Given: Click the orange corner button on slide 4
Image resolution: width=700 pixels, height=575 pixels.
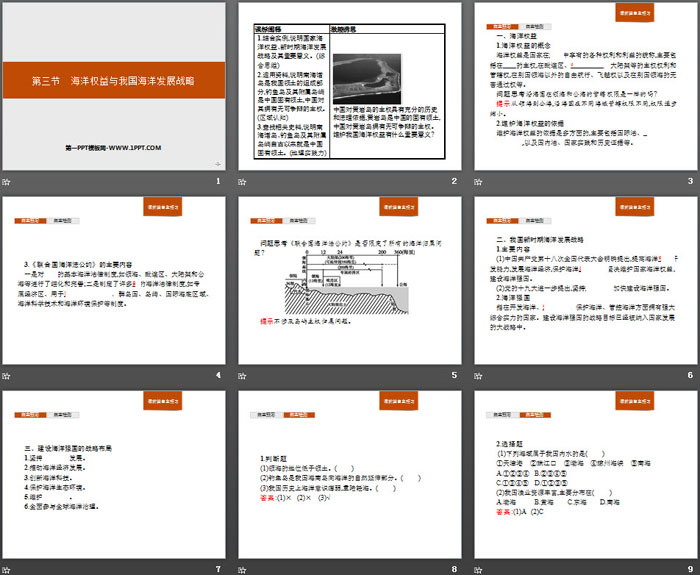Looking at the screenshot, I should point(162,207).
